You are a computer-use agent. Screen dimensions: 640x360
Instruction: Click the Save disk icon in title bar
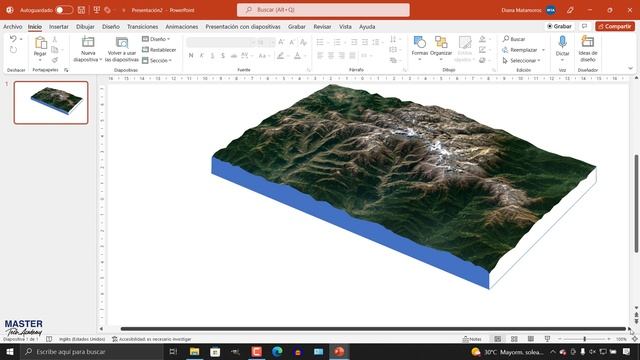point(81,10)
